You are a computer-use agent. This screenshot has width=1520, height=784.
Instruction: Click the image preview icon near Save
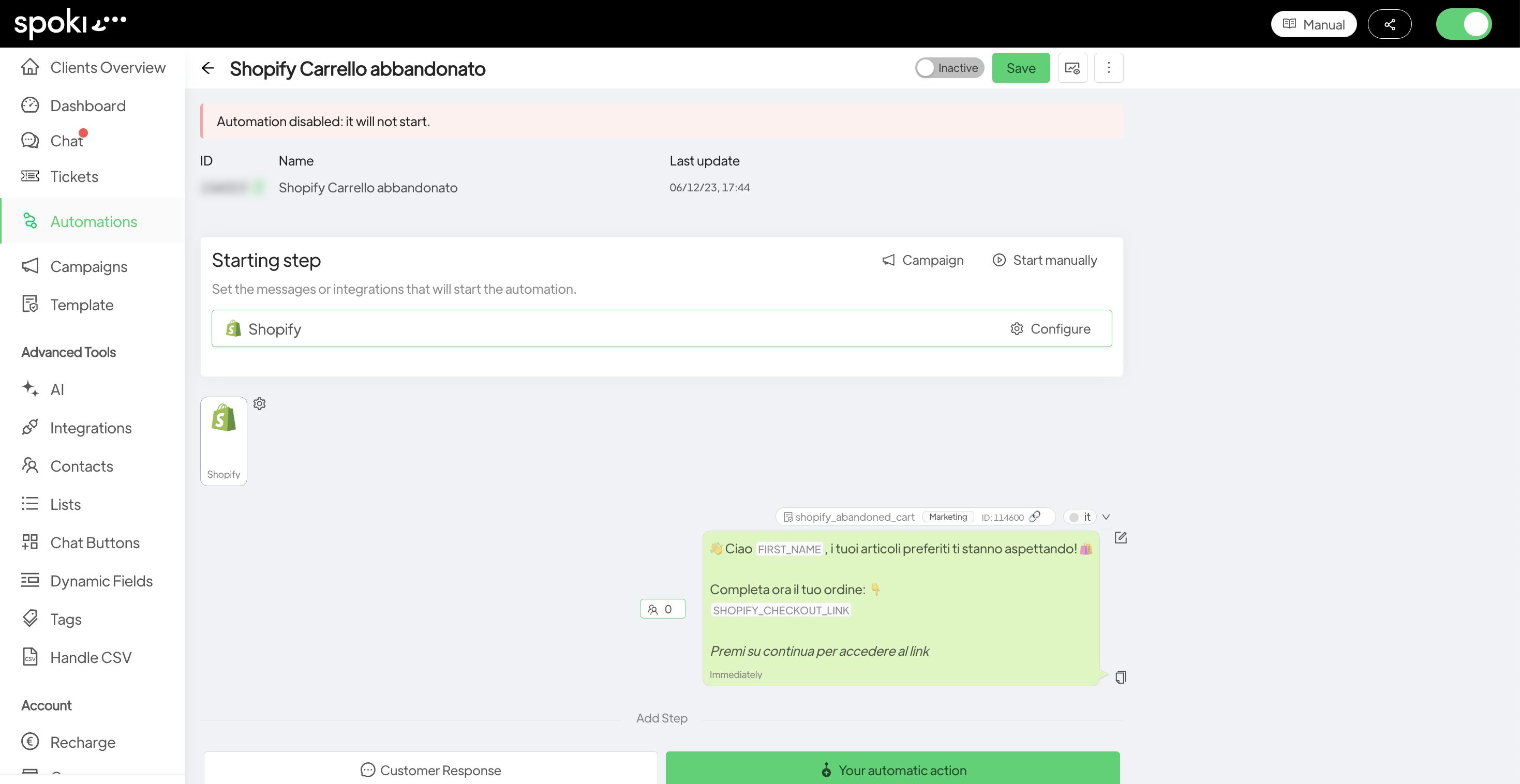point(1072,68)
